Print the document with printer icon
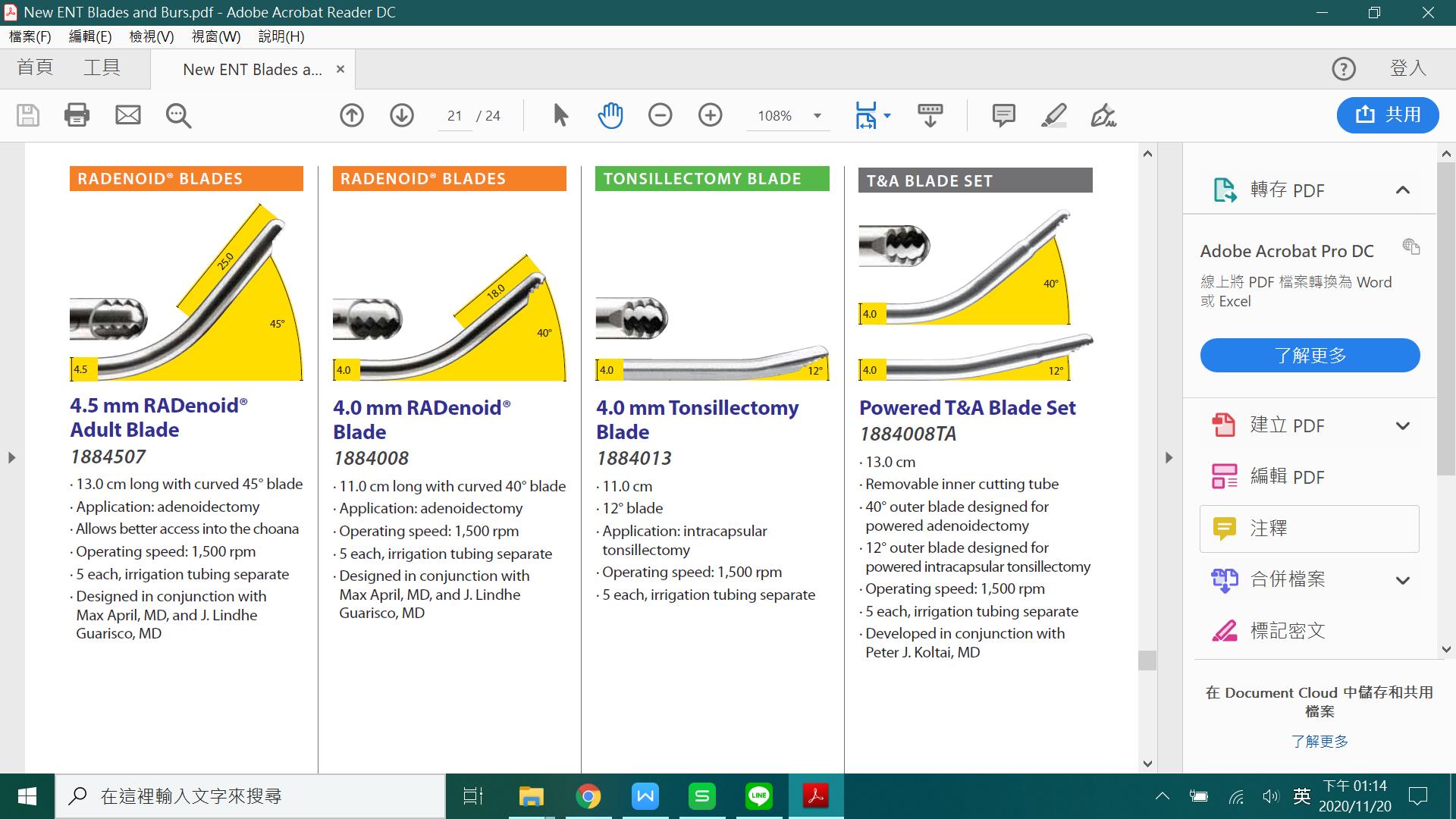This screenshot has width=1456, height=819. pos(77,115)
